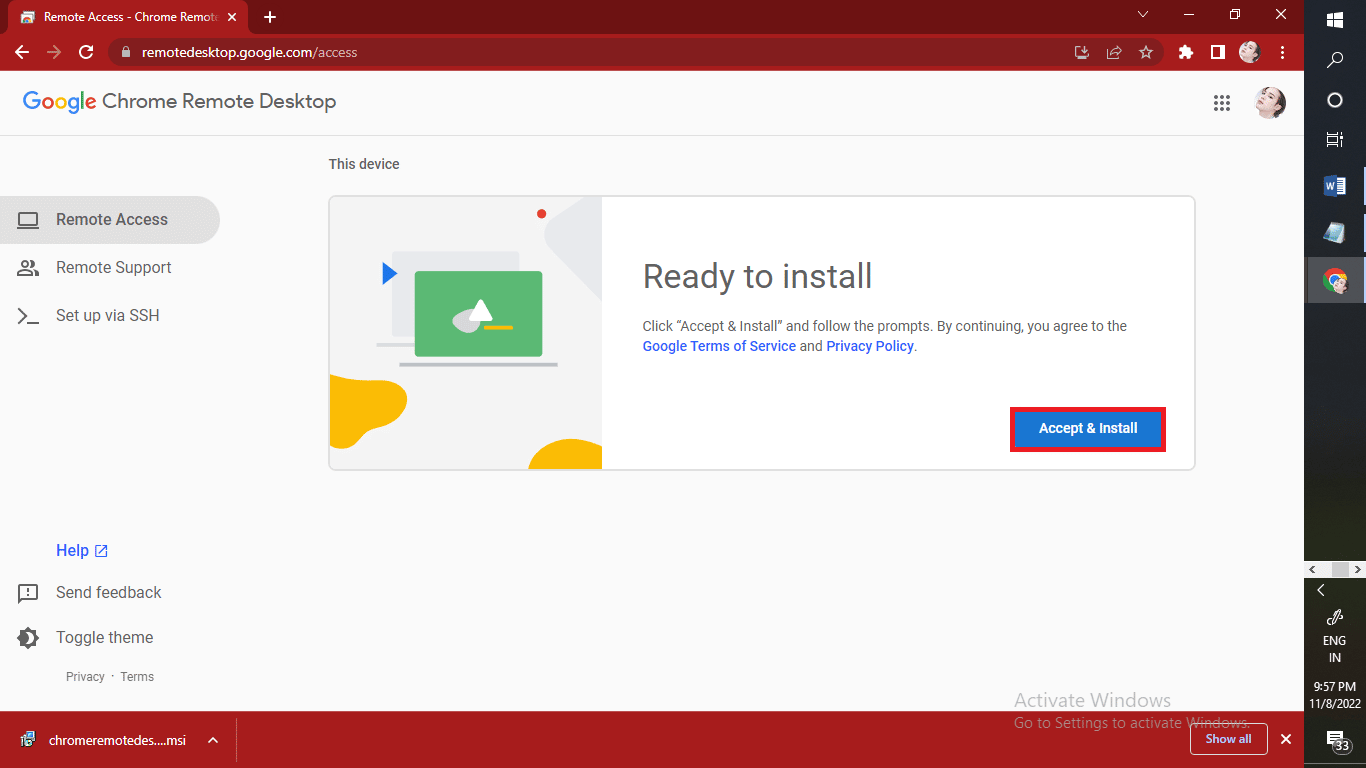Share the page via the share icon
Screen dimensions: 1366x768
click(1114, 52)
